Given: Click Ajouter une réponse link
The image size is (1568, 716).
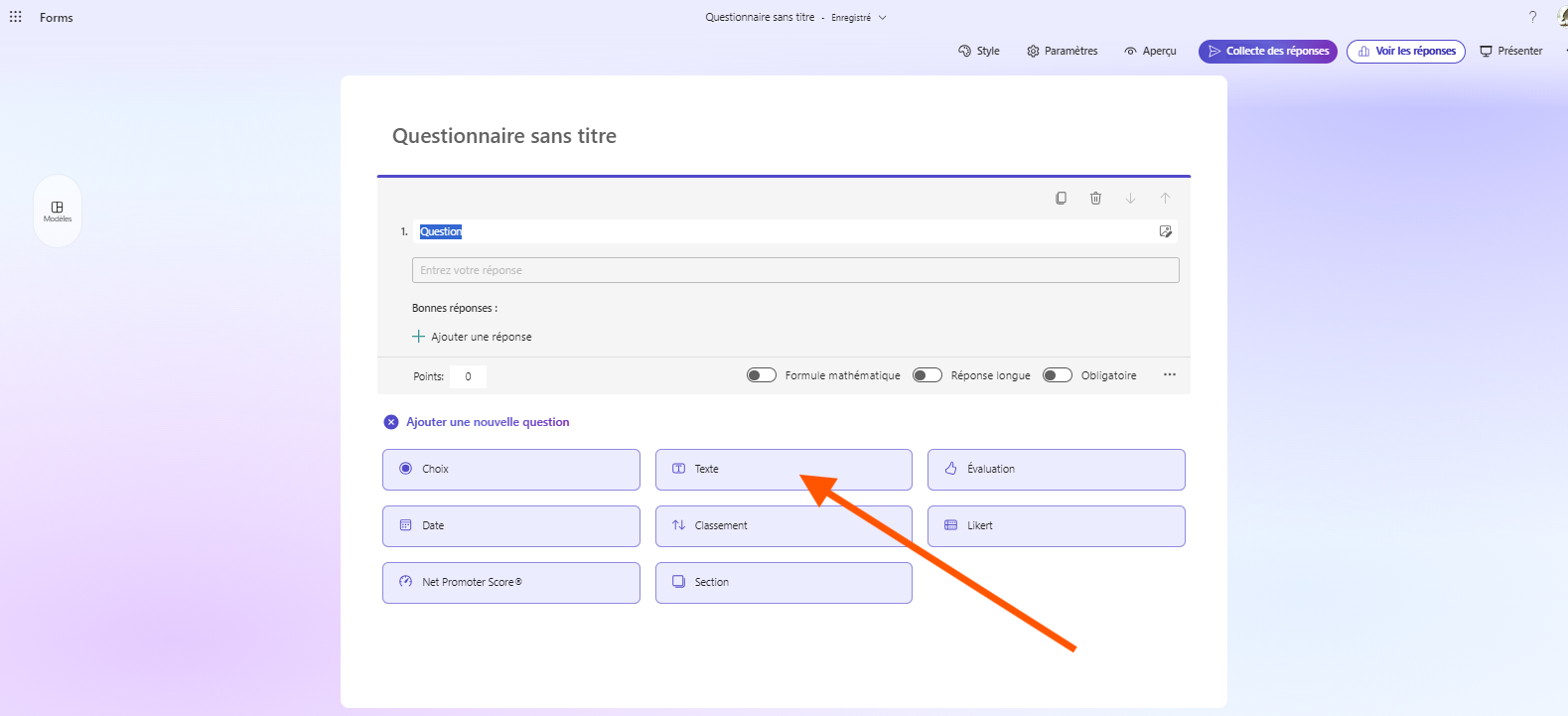Looking at the screenshot, I should click(473, 337).
